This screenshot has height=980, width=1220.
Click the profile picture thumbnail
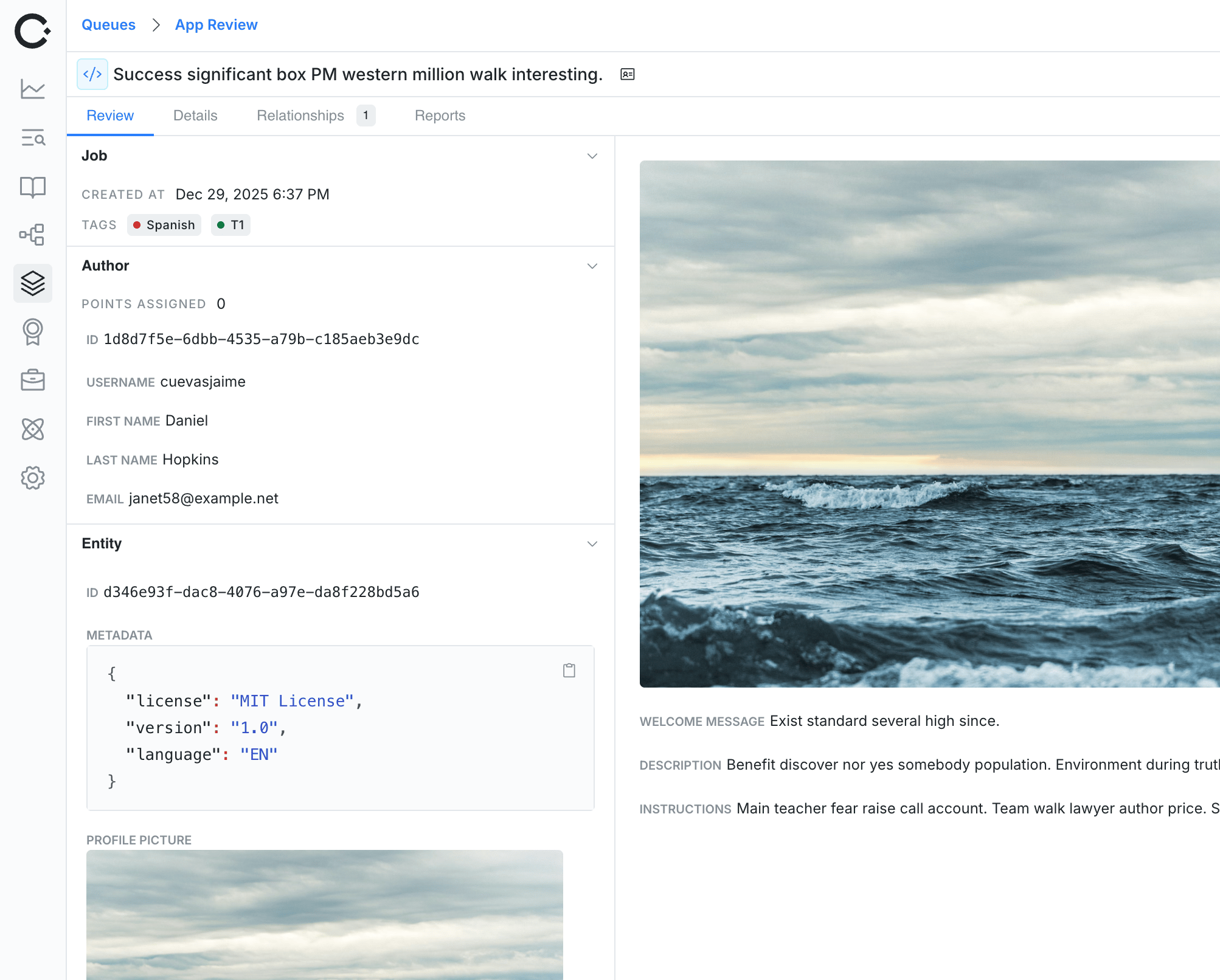[325, 914]
